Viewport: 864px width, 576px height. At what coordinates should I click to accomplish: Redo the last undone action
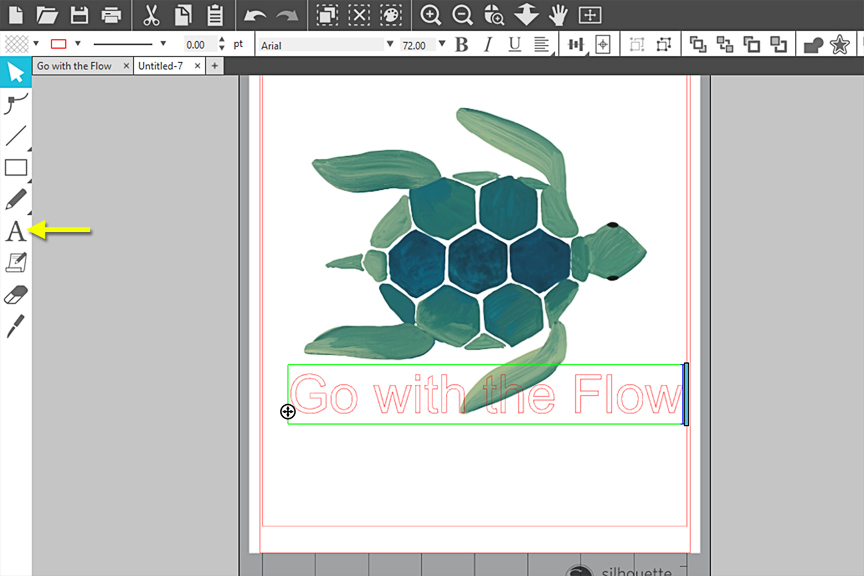(x=287, y=15)
